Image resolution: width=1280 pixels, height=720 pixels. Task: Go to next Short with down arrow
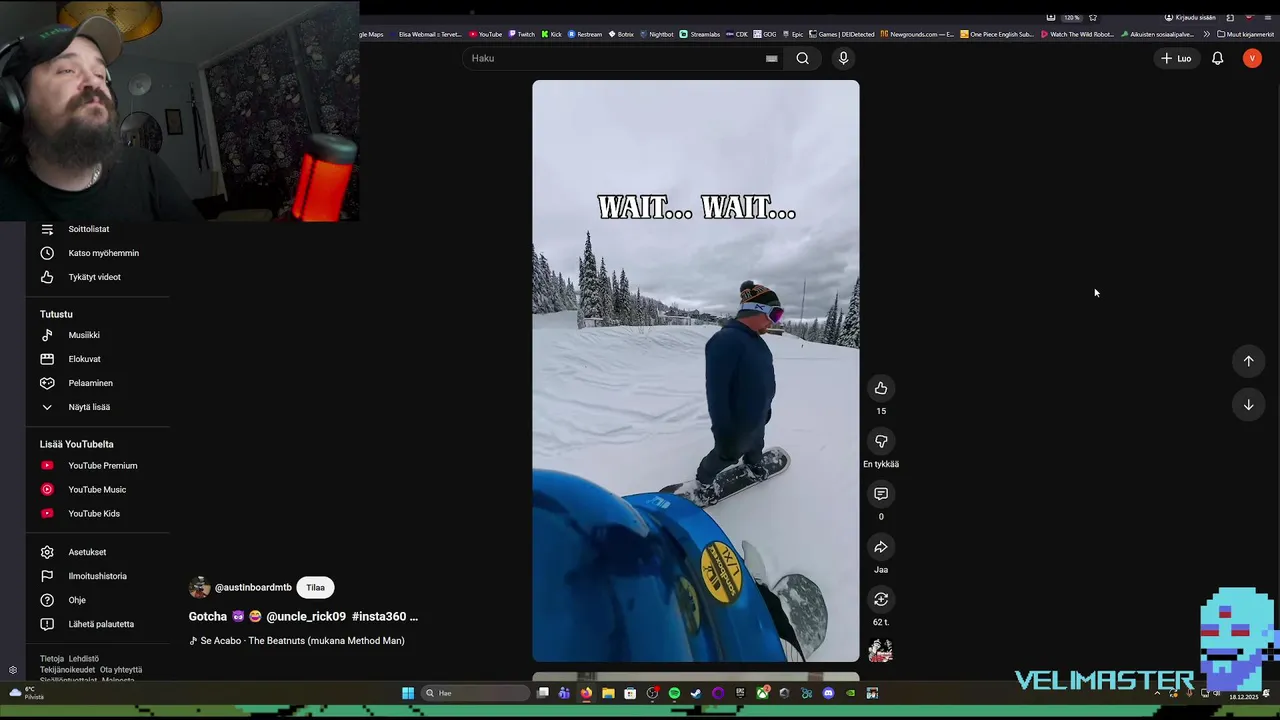1248,405
